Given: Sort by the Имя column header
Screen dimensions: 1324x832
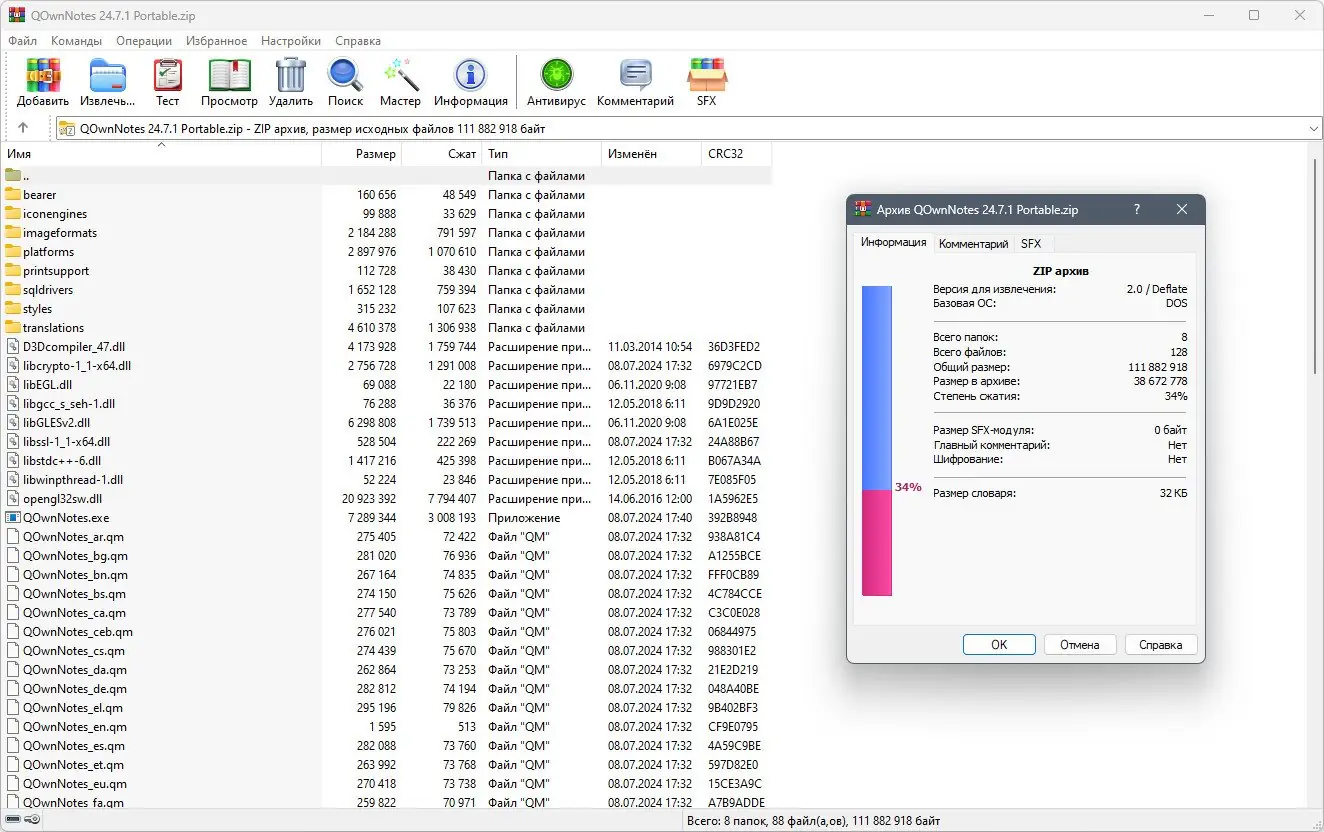Looking at the screenshot, I should click(161, 154).
